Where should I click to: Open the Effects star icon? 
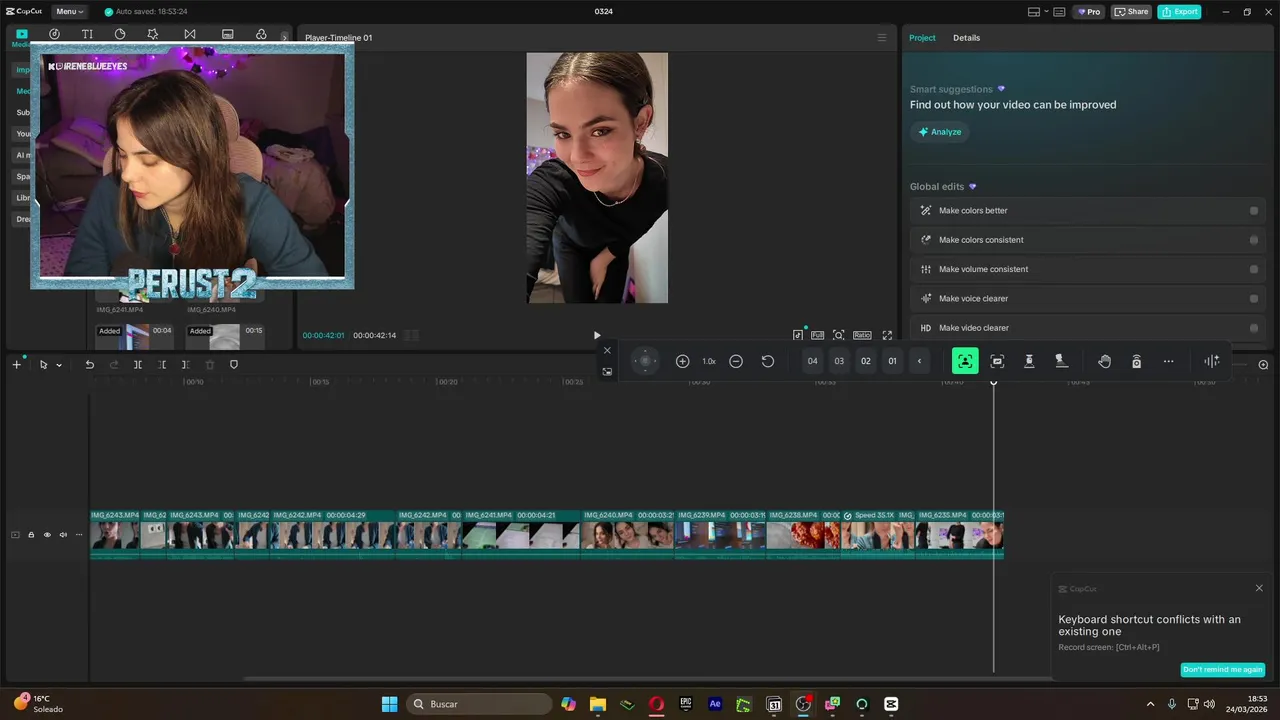click(x=152, y=34)
